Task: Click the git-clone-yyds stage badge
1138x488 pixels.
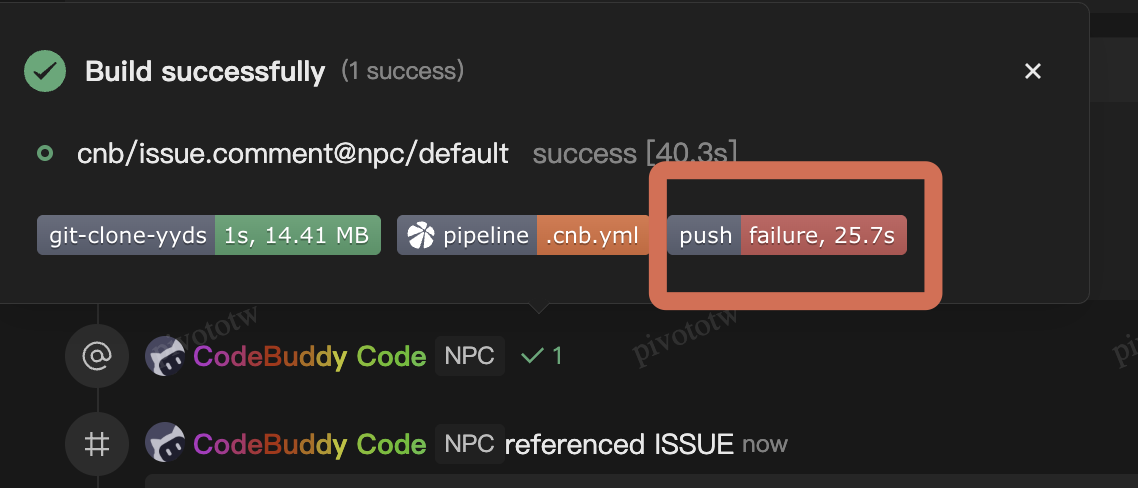Action: [127, 236]
